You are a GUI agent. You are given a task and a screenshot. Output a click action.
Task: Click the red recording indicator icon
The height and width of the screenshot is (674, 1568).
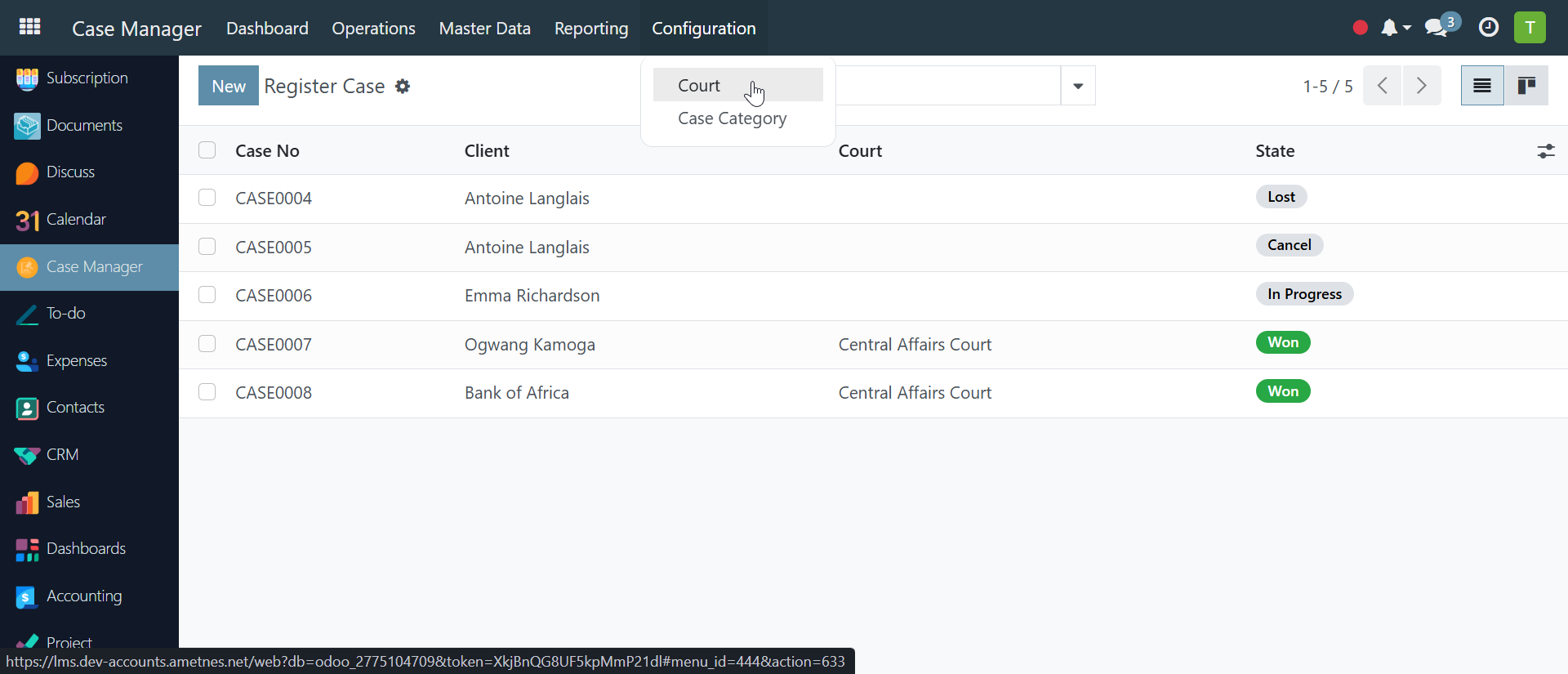coord(1360,28)
